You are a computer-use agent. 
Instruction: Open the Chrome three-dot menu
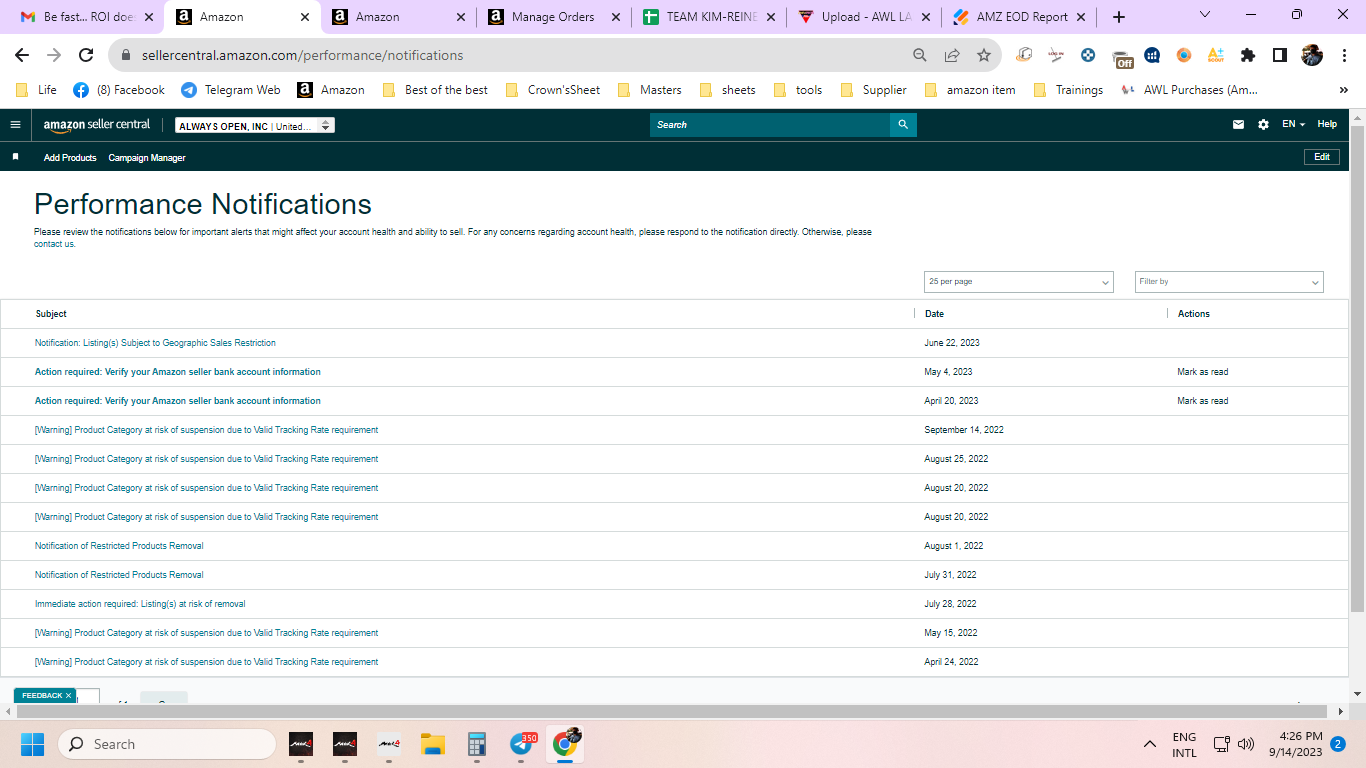click(1343, 55)
